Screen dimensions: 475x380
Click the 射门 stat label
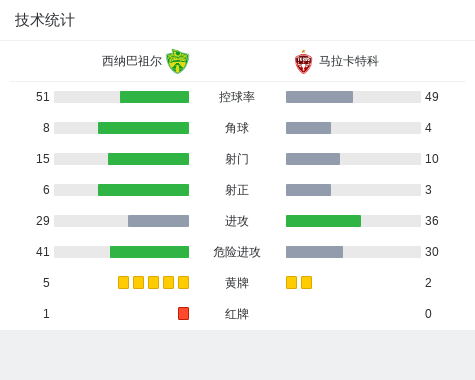pos(237,159)
